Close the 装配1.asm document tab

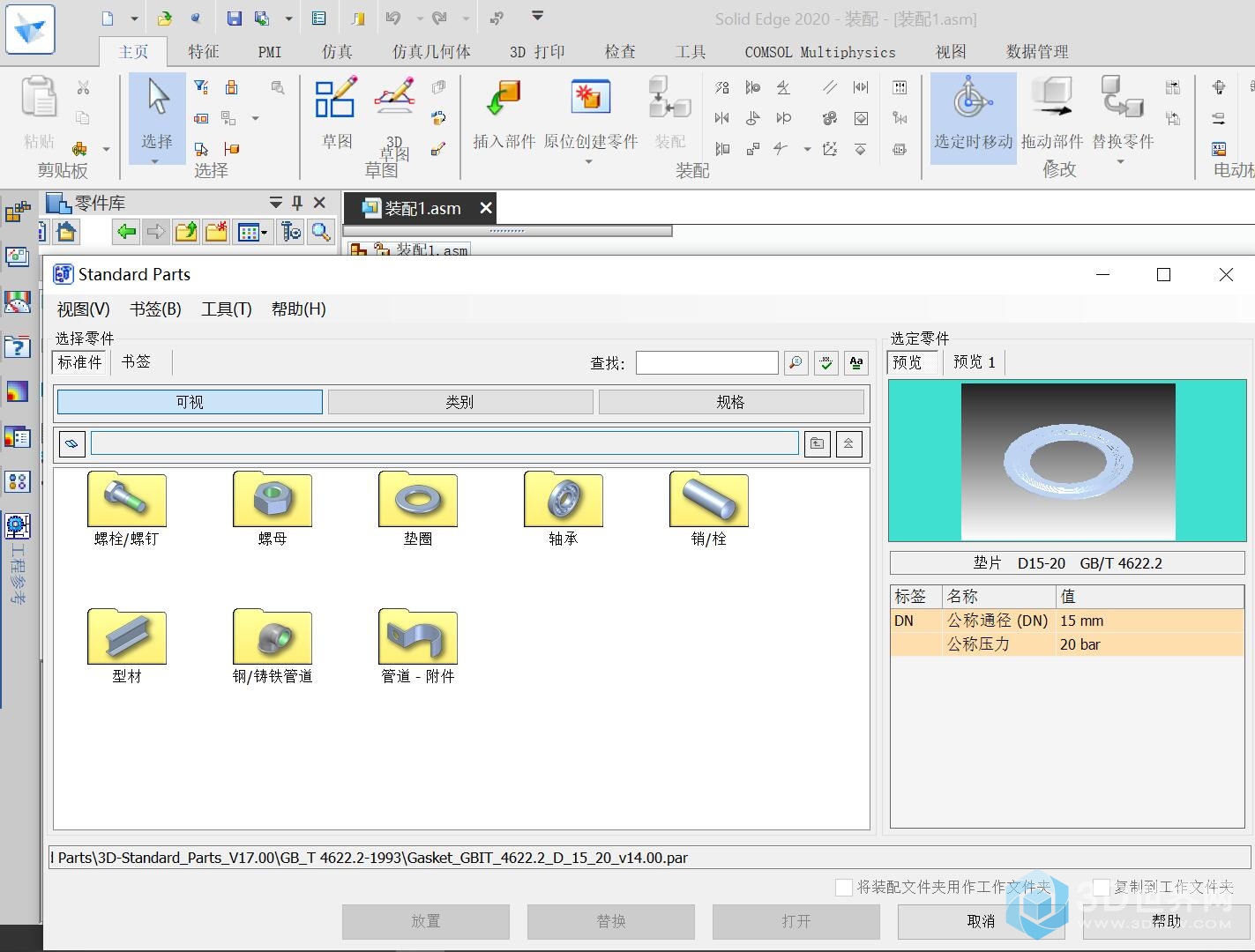click(x=486, y=208)
